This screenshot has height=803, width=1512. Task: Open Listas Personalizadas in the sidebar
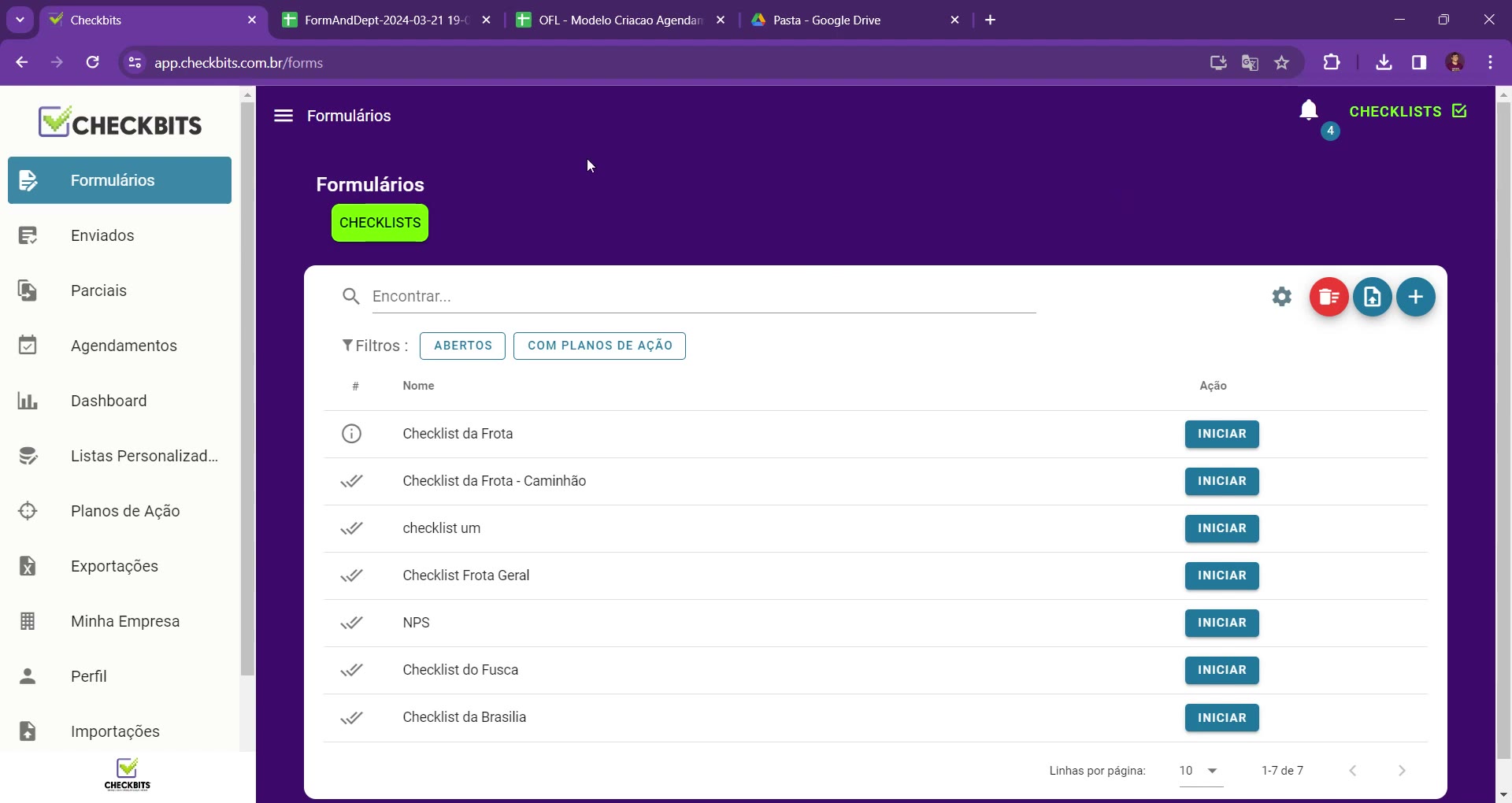[120, 456]
